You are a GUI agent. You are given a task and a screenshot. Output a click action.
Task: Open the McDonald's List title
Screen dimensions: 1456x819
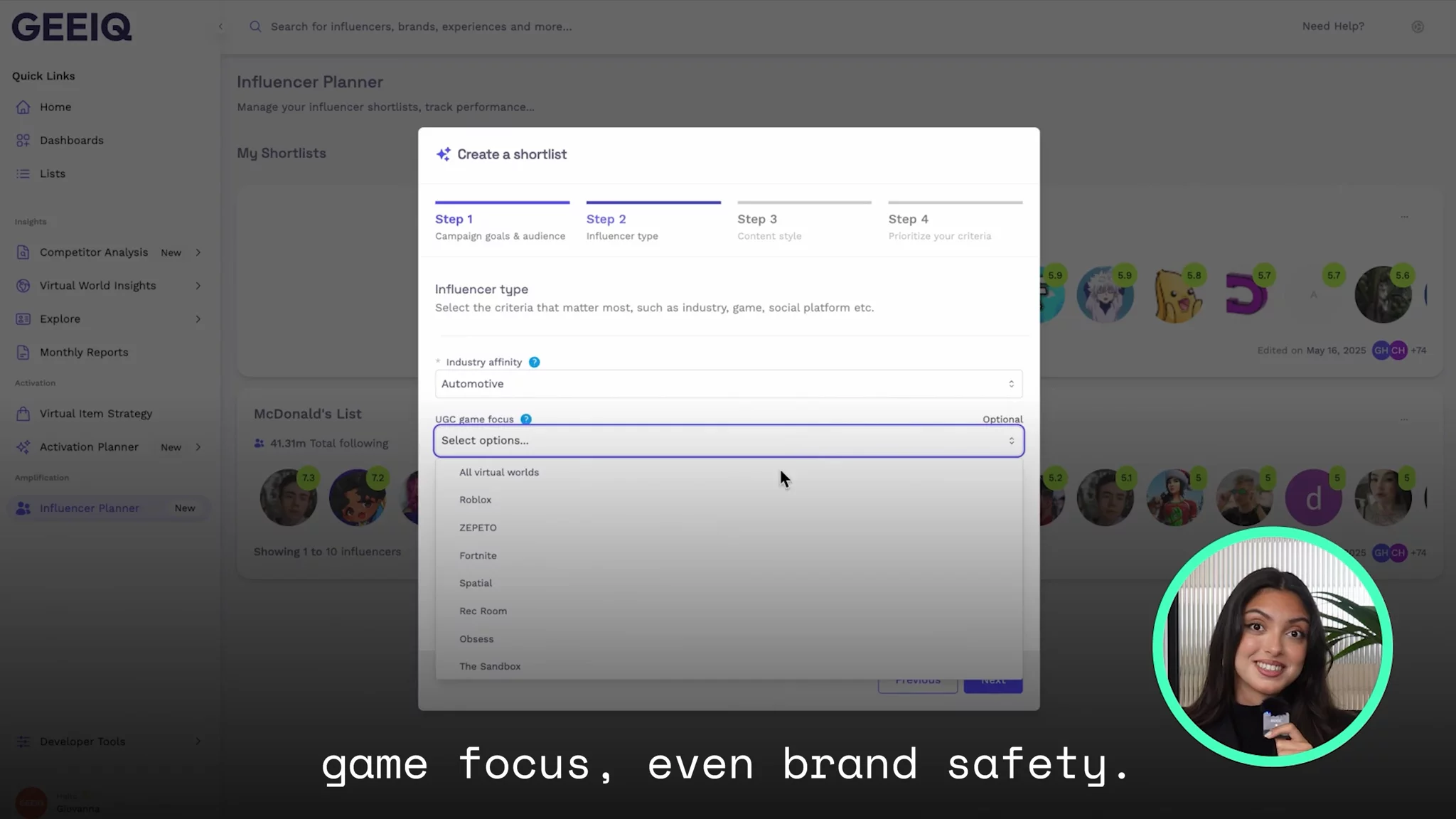308,414
